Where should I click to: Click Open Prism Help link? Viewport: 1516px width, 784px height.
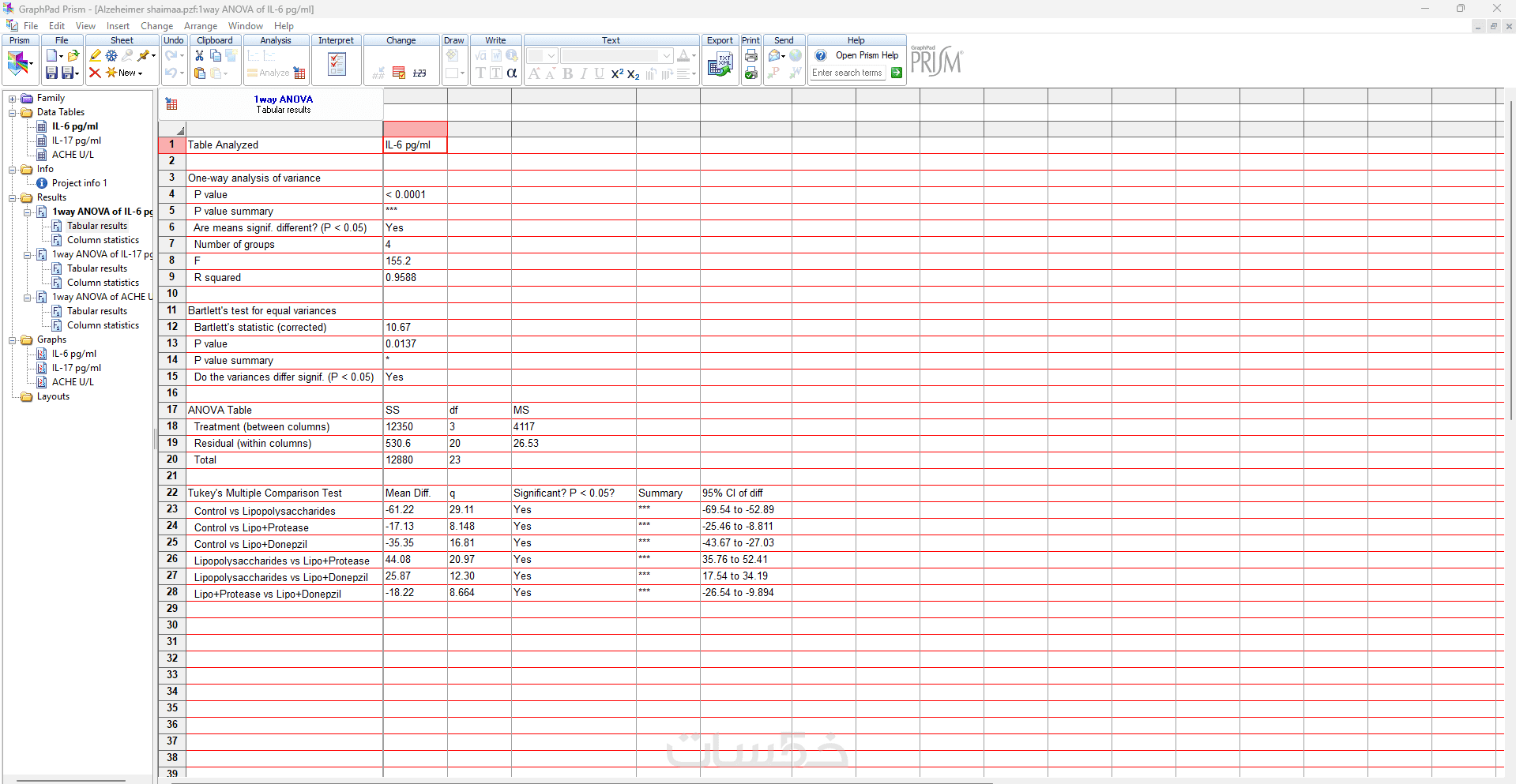coord(867,55)
